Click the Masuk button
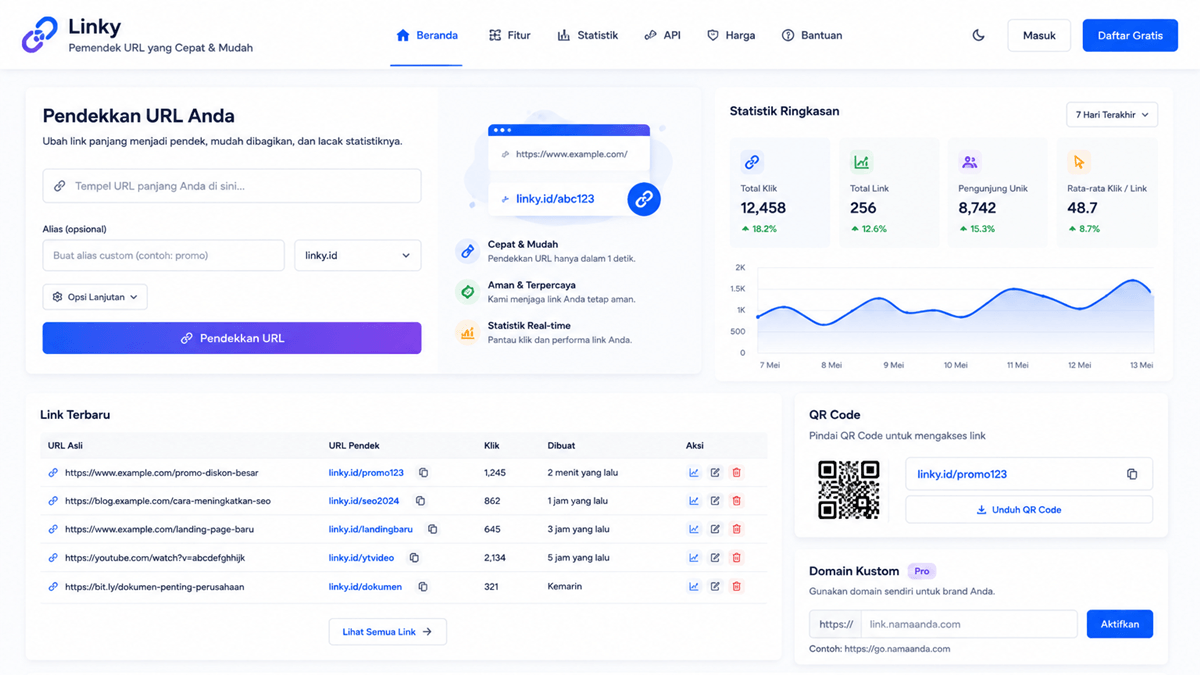This screenshot has height=675, width=1200. tap(1039, 35)
